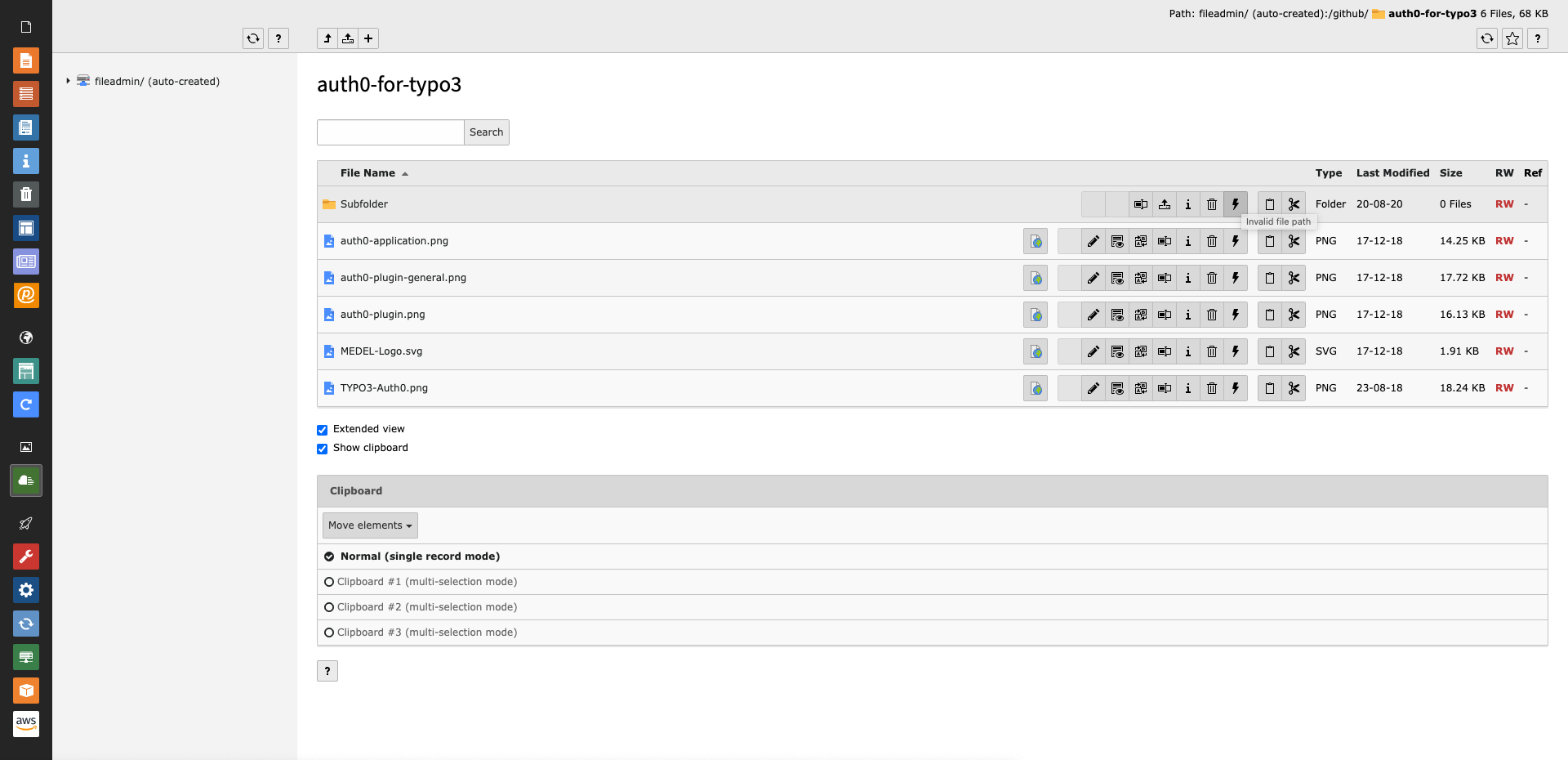1568x760 pixels.
Task: Show file info for TYPO3-Auth0.png
Action: tap(1188, 388)
